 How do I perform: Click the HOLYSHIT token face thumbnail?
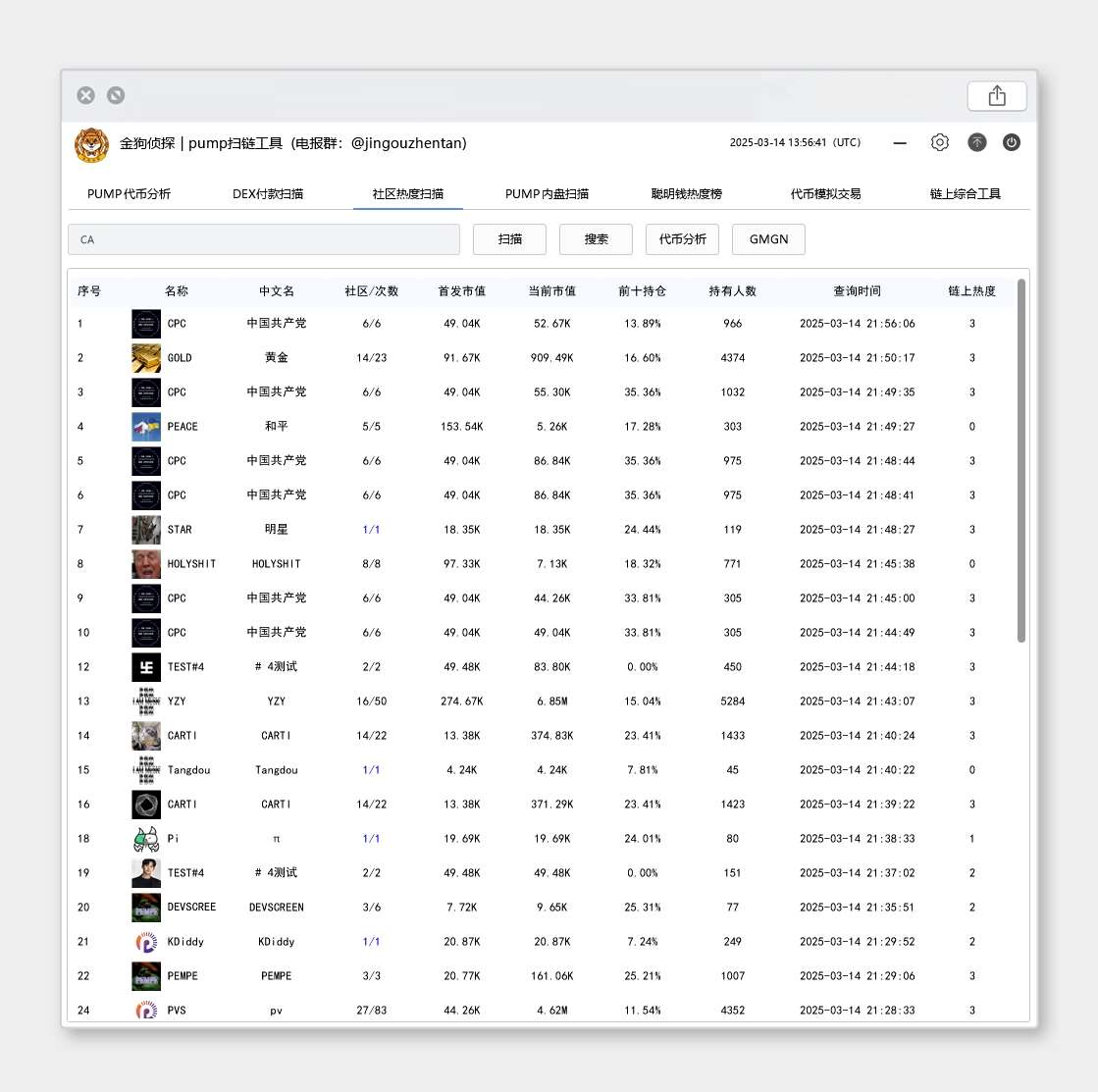coord(146,564)
